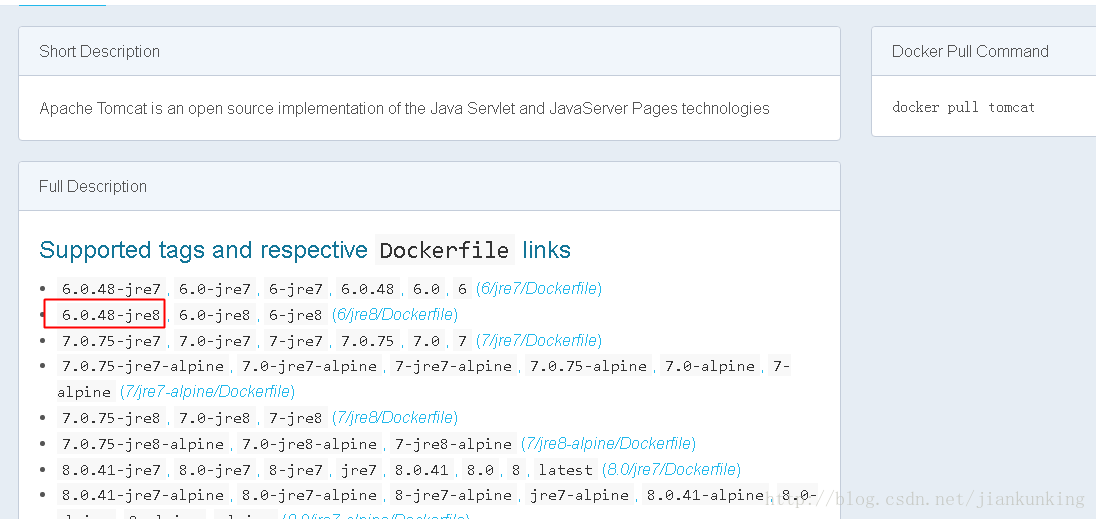Click the 7.0.75-jre7-alpine tag
The image size is (1096, 519).
pos(143,366)
